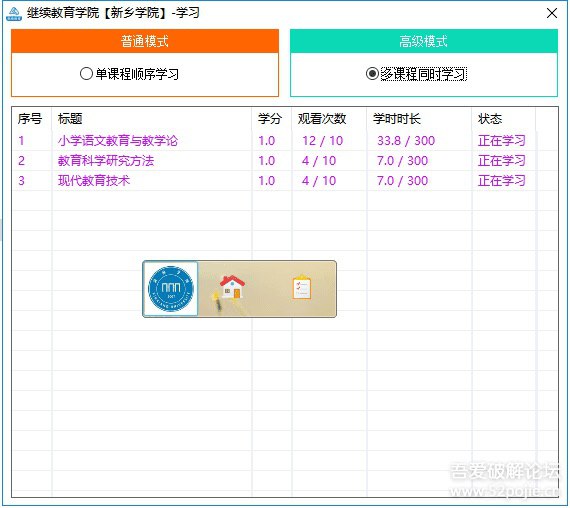Click 正在学习 status of 现代教育技术

(502, 181)
